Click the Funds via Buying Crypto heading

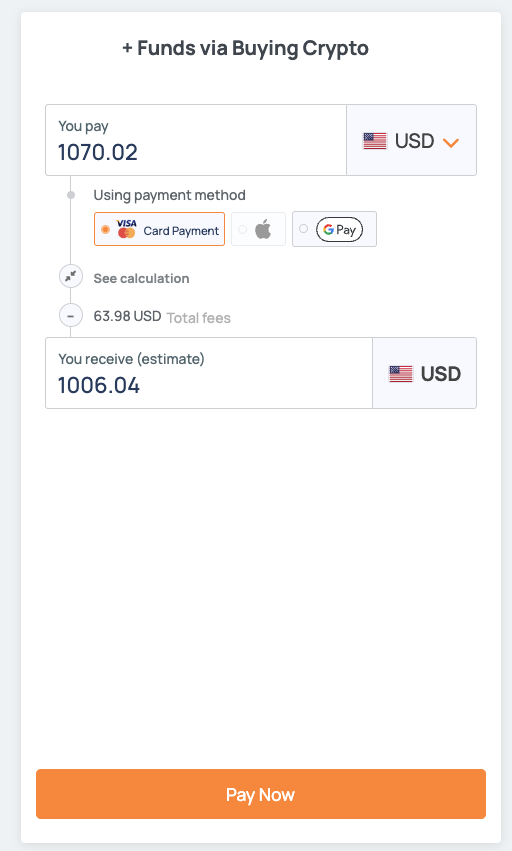pyautogui.click(x=245, y=48)
